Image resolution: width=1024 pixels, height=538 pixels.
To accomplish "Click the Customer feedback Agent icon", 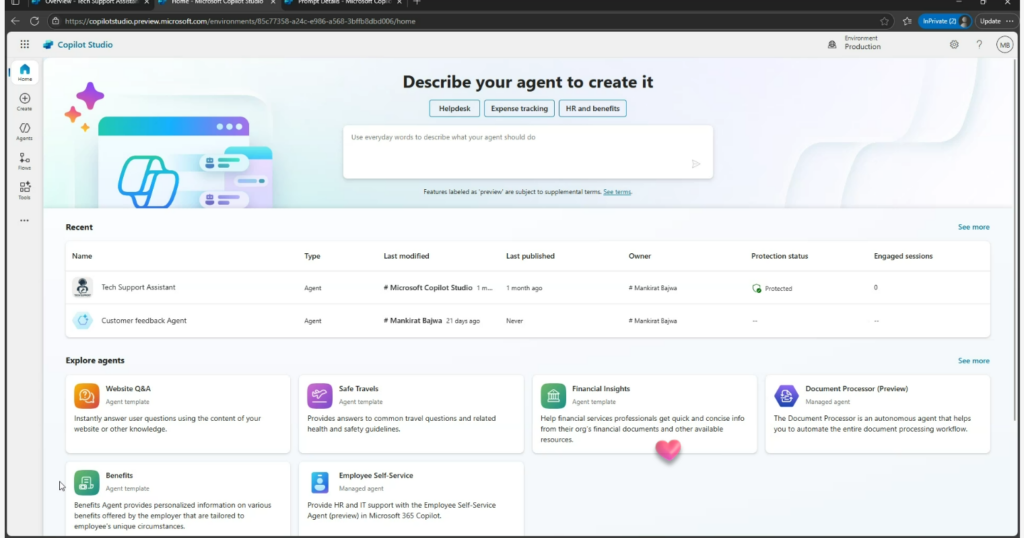I will 82,321.
